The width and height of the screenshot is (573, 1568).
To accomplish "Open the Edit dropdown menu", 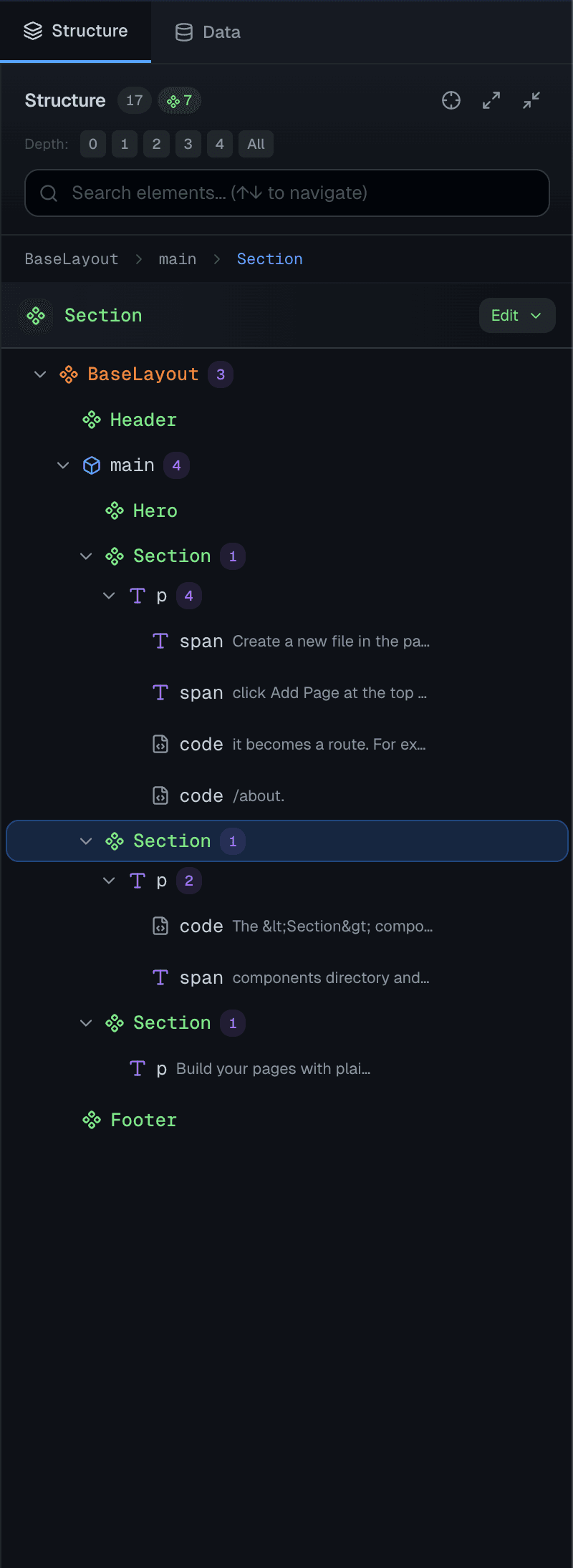I will (516, 315).
